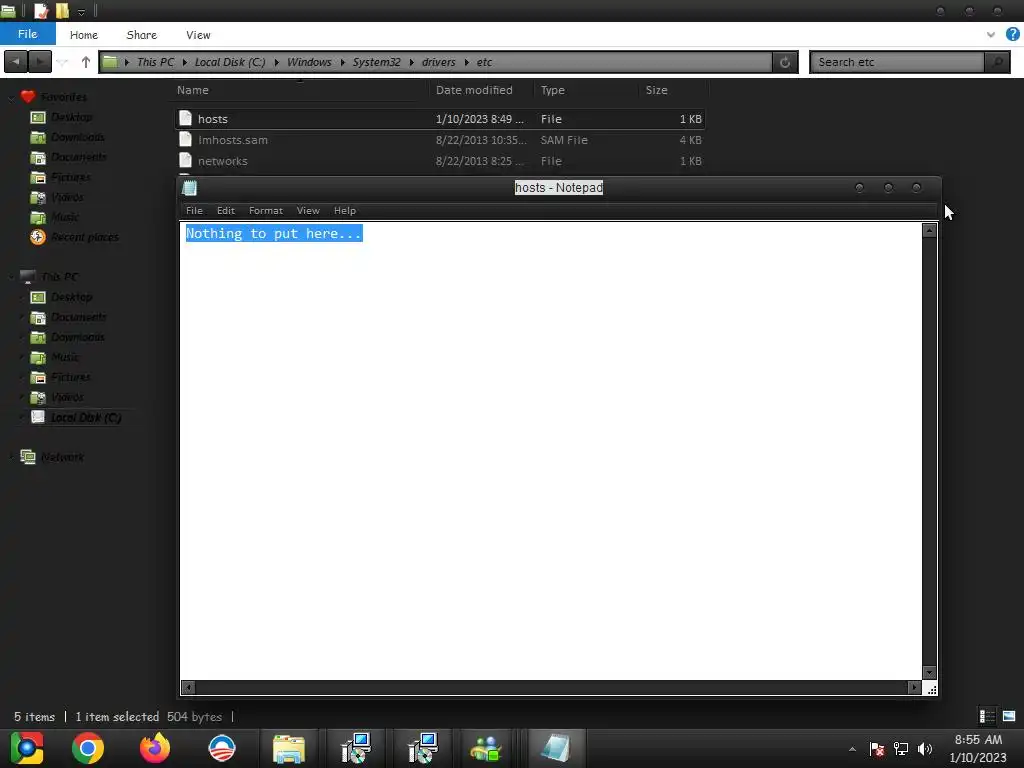The height and width of the screenshot is (768, 1024).
Task: Click the search magnifier icon
Action: point(998,62)
